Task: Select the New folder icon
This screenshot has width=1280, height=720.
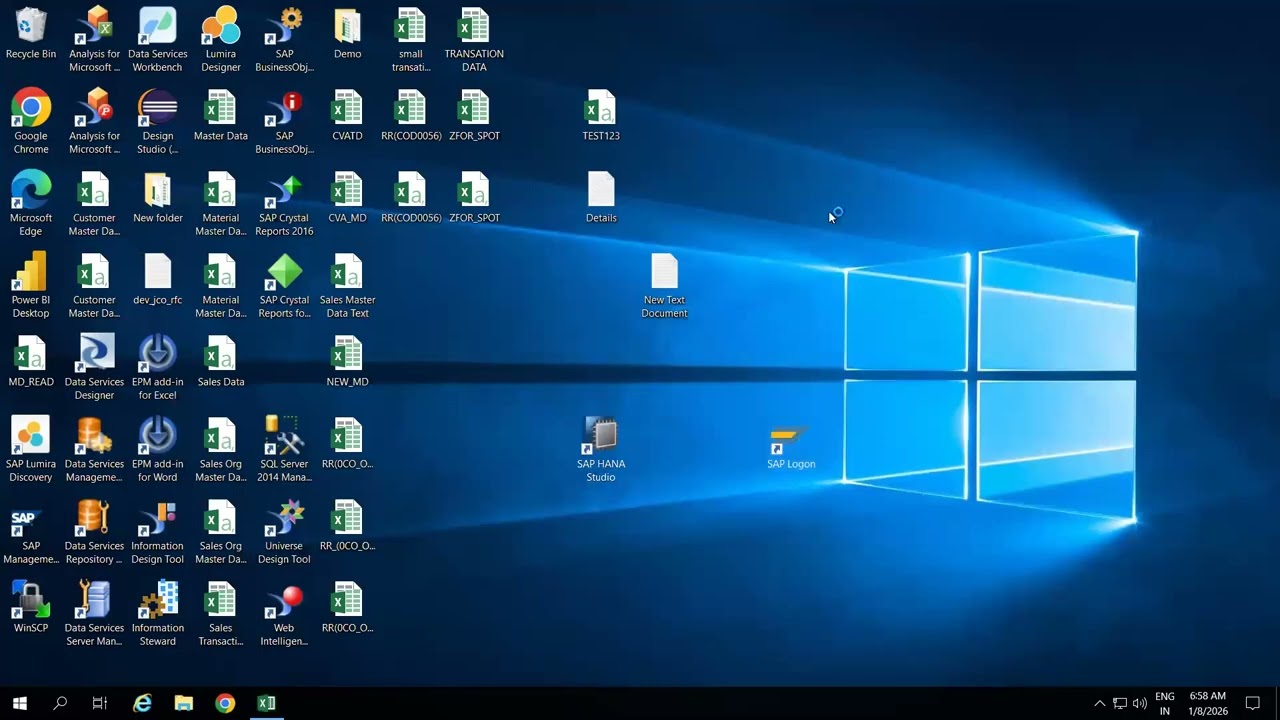Action: click(158, 198)
